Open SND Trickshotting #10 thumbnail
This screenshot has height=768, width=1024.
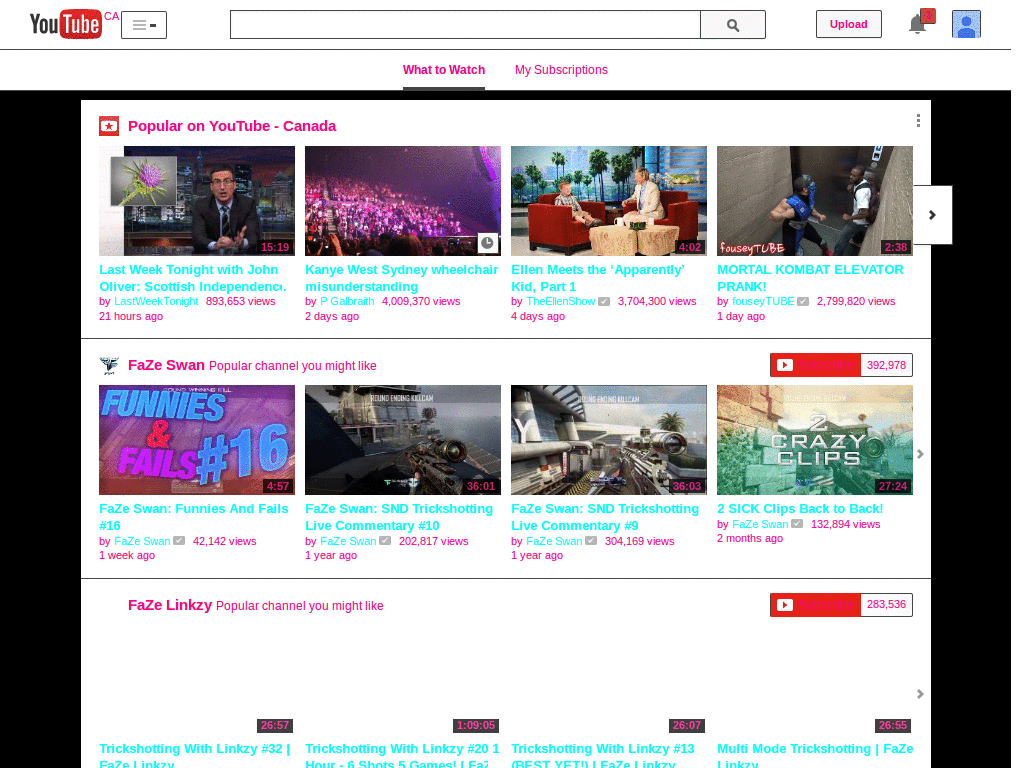[403, 440]
